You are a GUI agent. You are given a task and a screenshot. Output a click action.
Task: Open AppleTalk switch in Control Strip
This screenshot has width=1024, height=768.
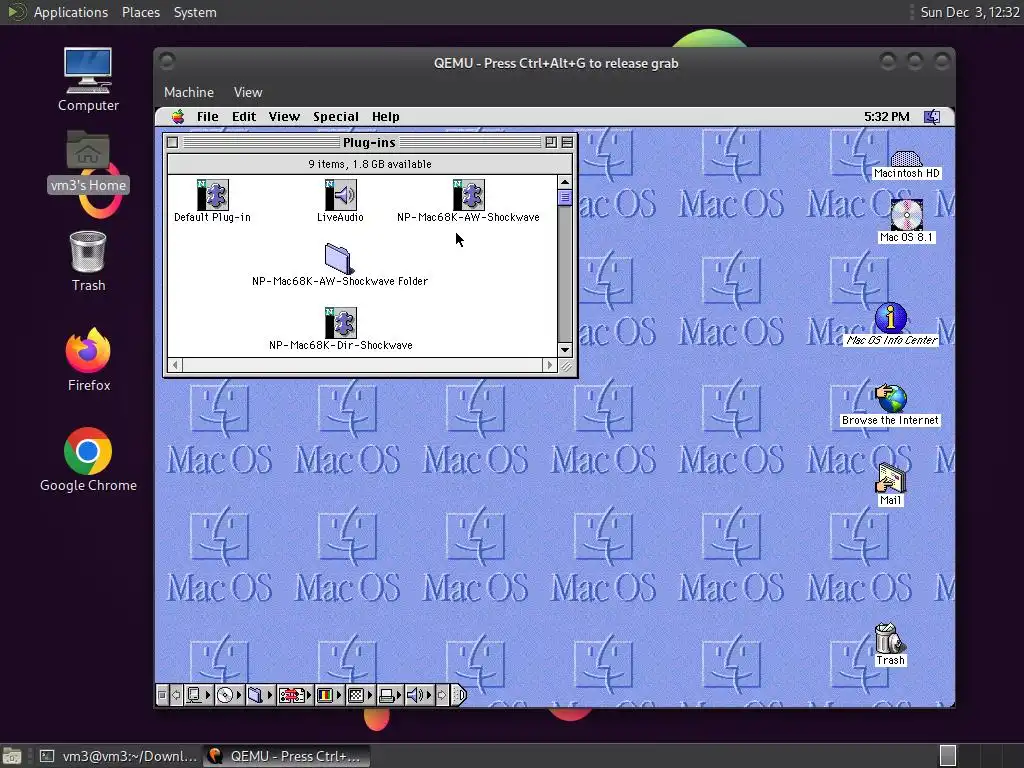click(x=195, y=695)
